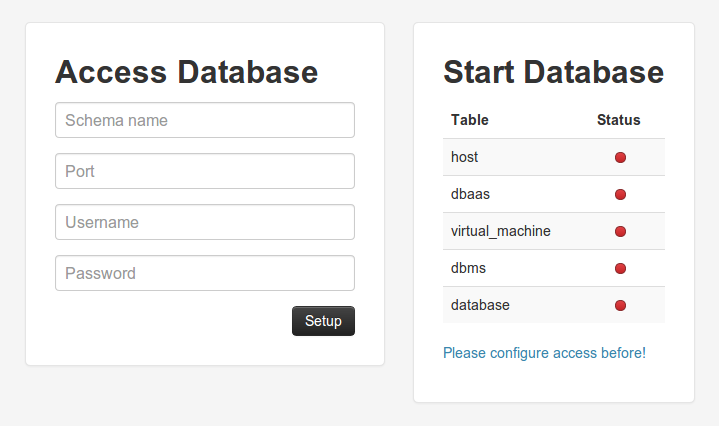The height and width of the screenshot is (426, 719).
Task: Click the Status column header
Action: click(x=619, y=120)
